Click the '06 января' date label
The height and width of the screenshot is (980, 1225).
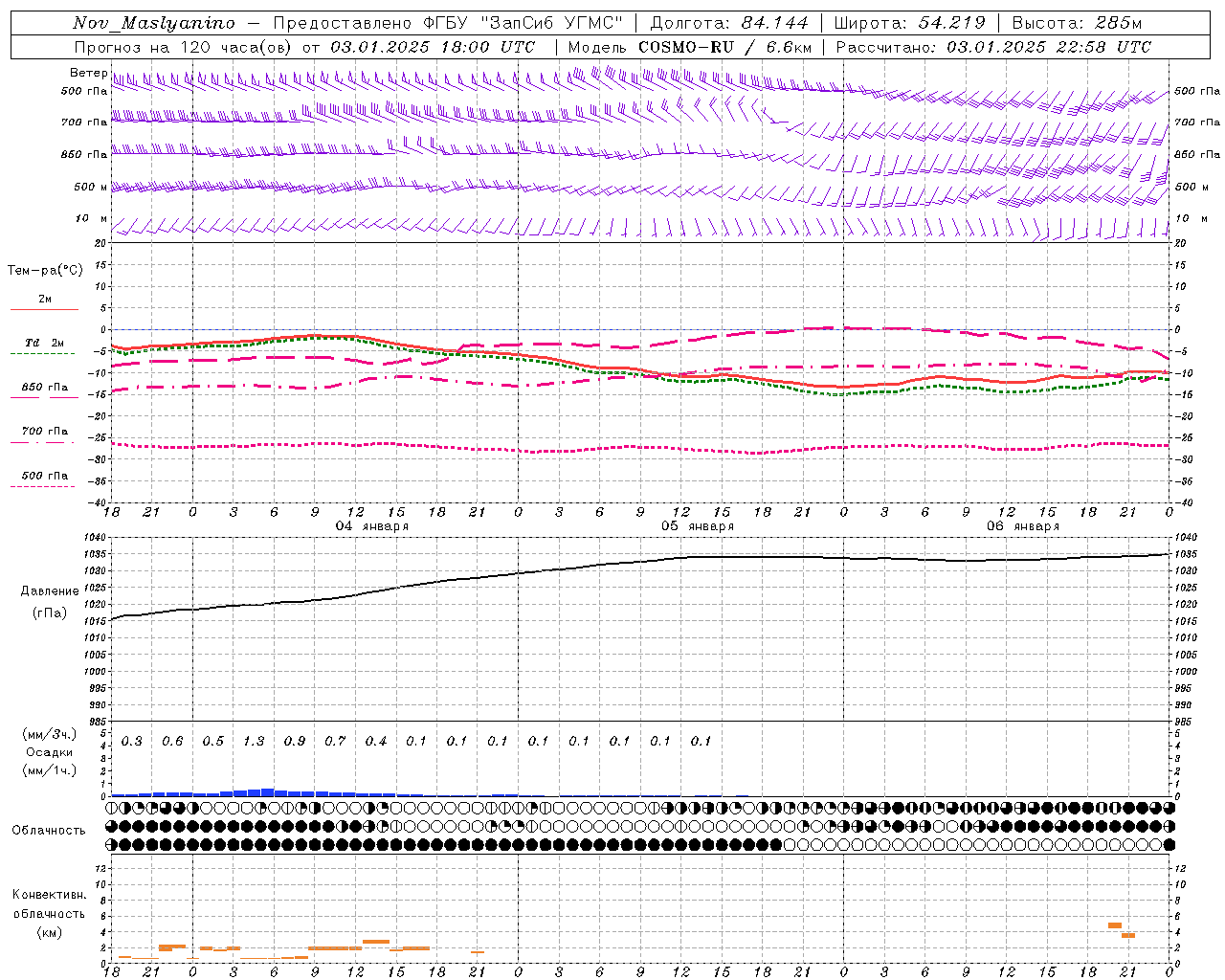tap(1022, 526)
